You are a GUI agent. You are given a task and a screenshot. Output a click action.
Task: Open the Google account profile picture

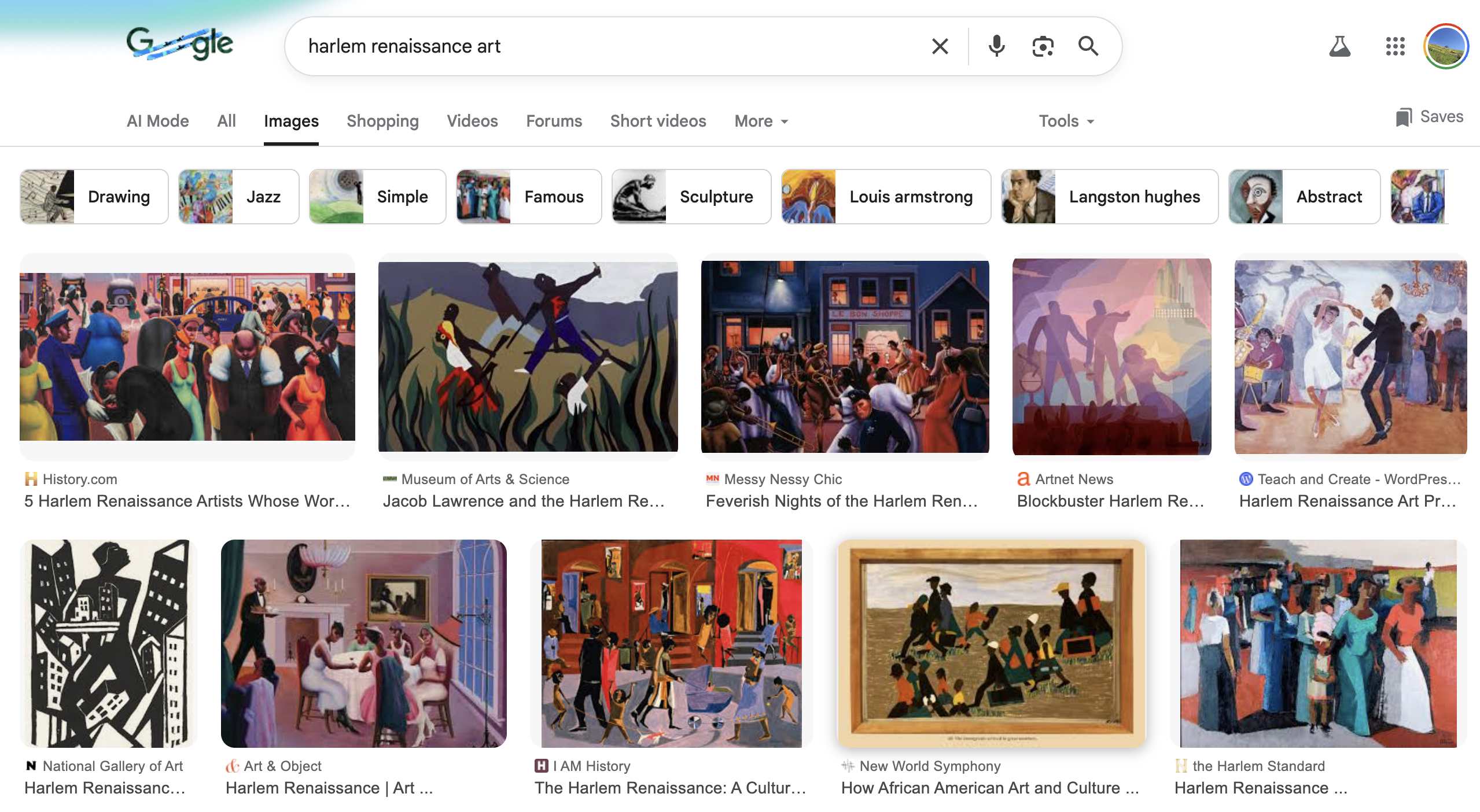pos(1445,46)
